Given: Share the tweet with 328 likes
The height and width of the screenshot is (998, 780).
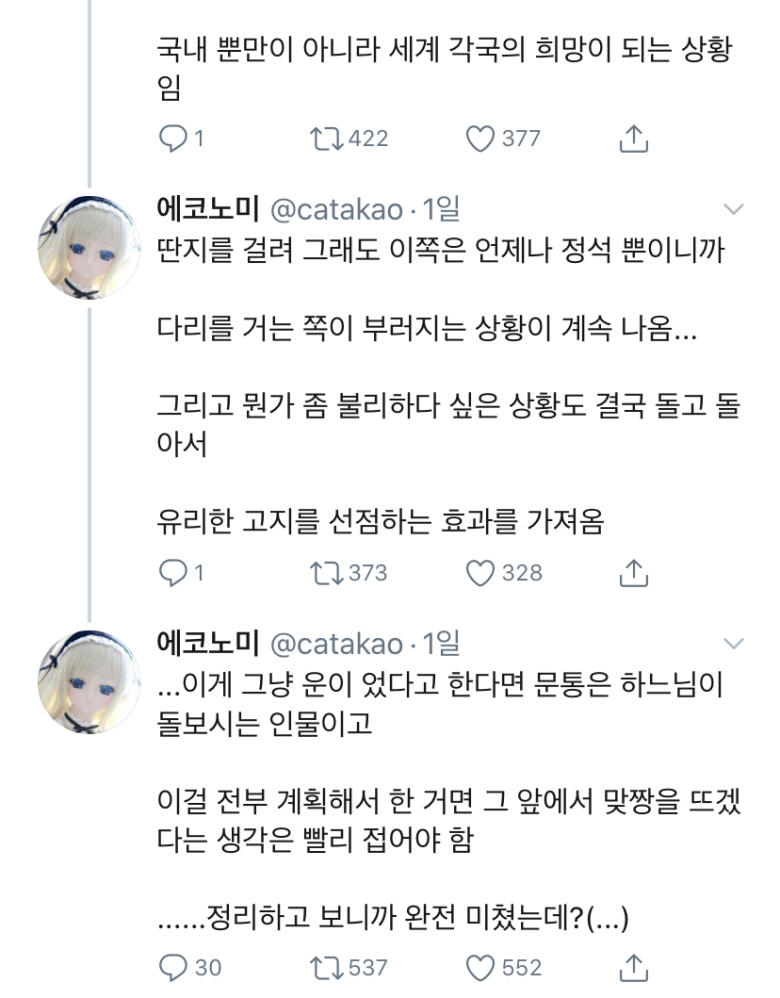Looking at the screenshot, I should [x=634, y=573].
